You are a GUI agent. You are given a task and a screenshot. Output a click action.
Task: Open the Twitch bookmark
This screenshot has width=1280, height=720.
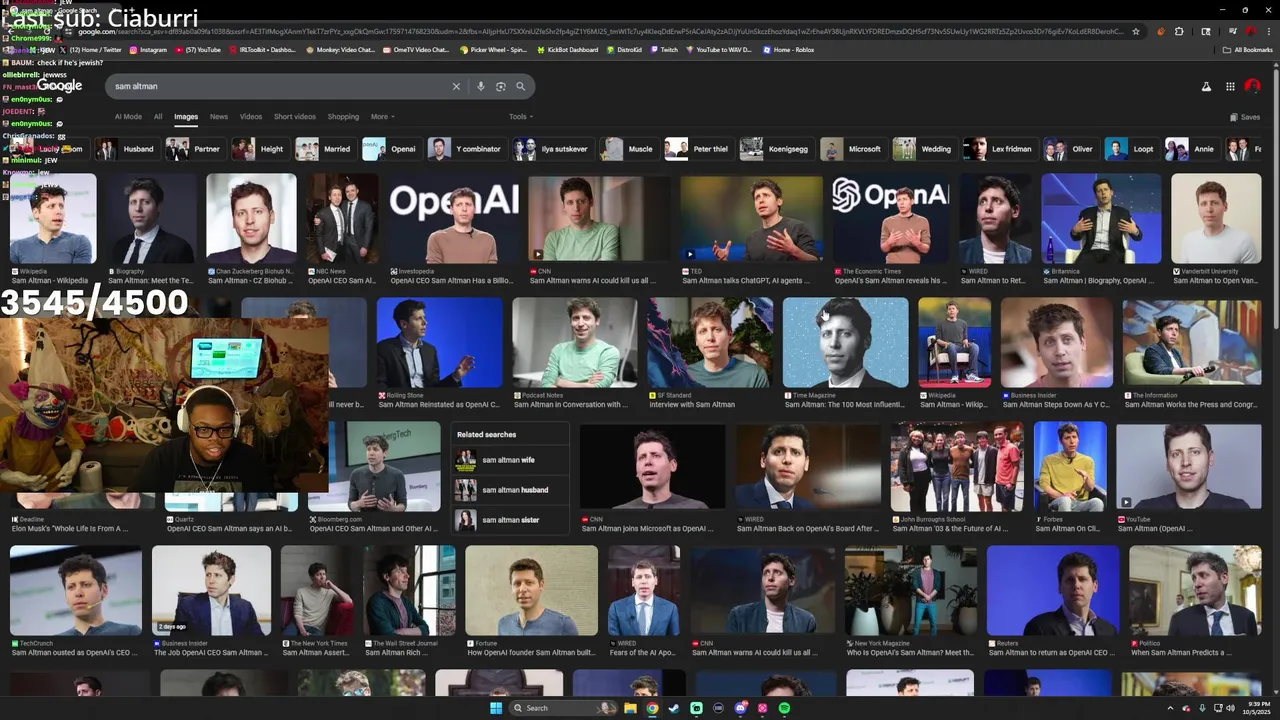click(664, 49)
